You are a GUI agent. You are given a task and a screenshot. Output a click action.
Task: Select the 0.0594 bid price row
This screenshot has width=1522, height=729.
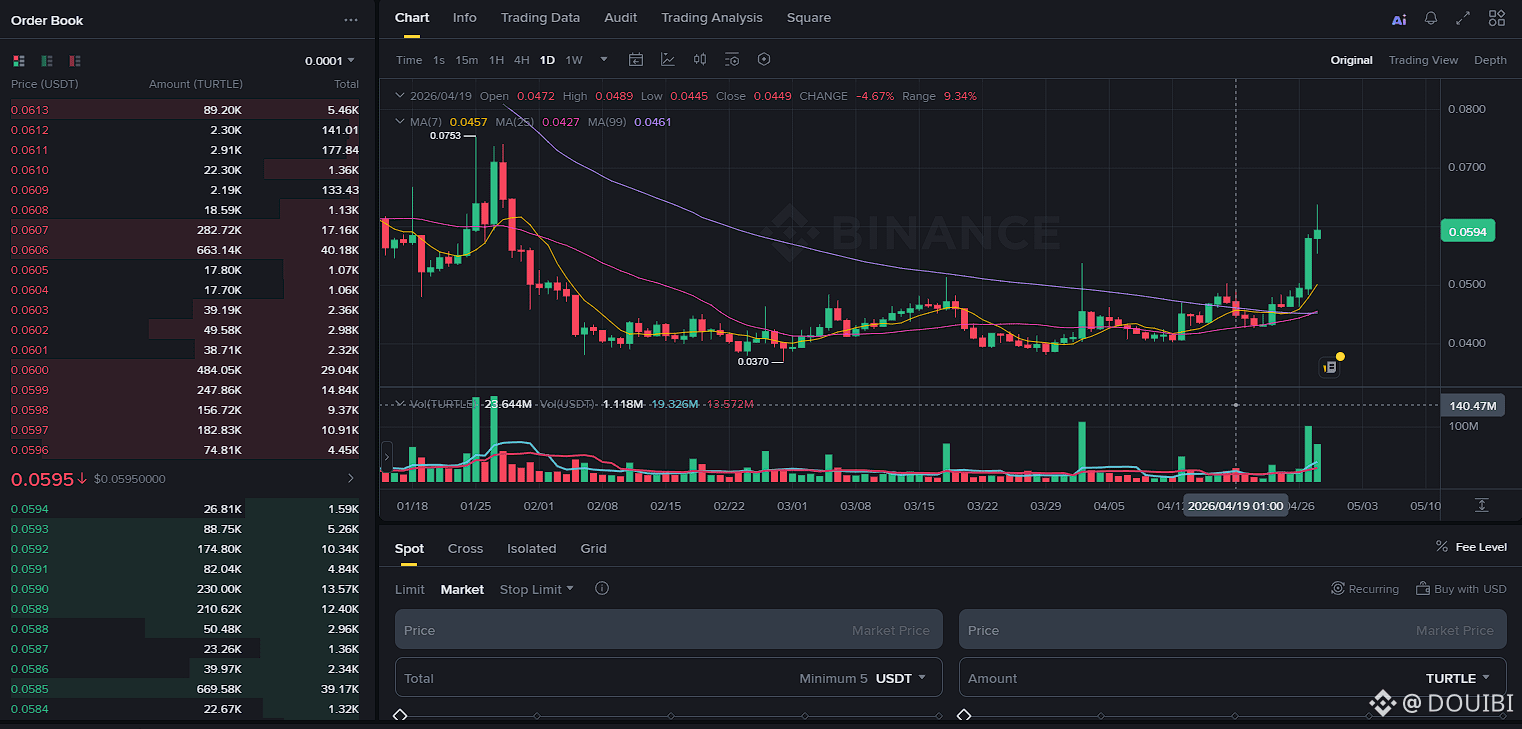pos(185,509)
